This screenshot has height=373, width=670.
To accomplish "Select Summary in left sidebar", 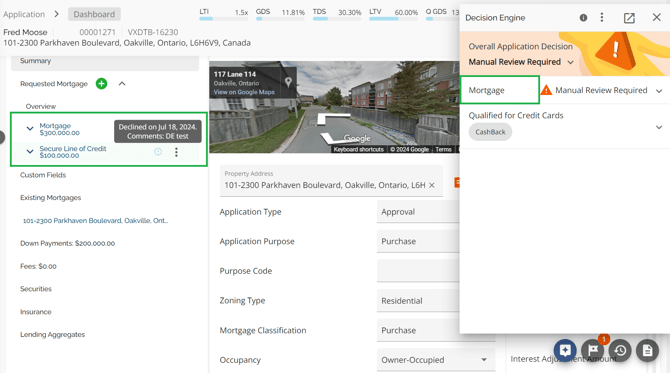I will [x=105, y=61].
